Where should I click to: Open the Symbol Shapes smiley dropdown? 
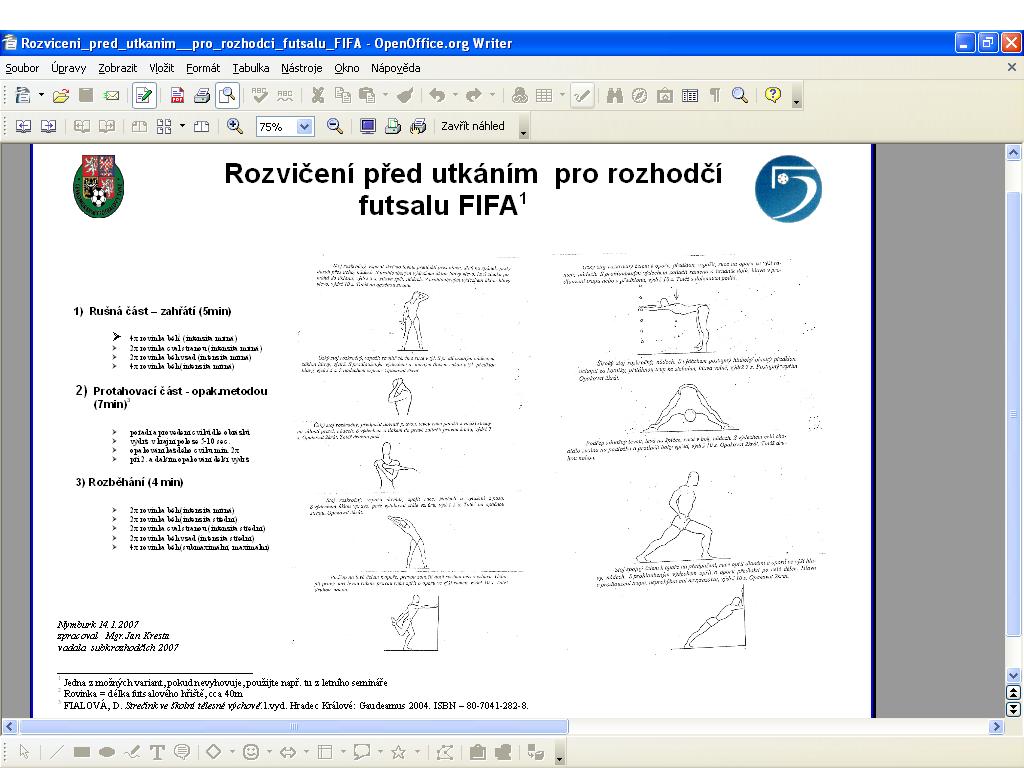point(269,752)
